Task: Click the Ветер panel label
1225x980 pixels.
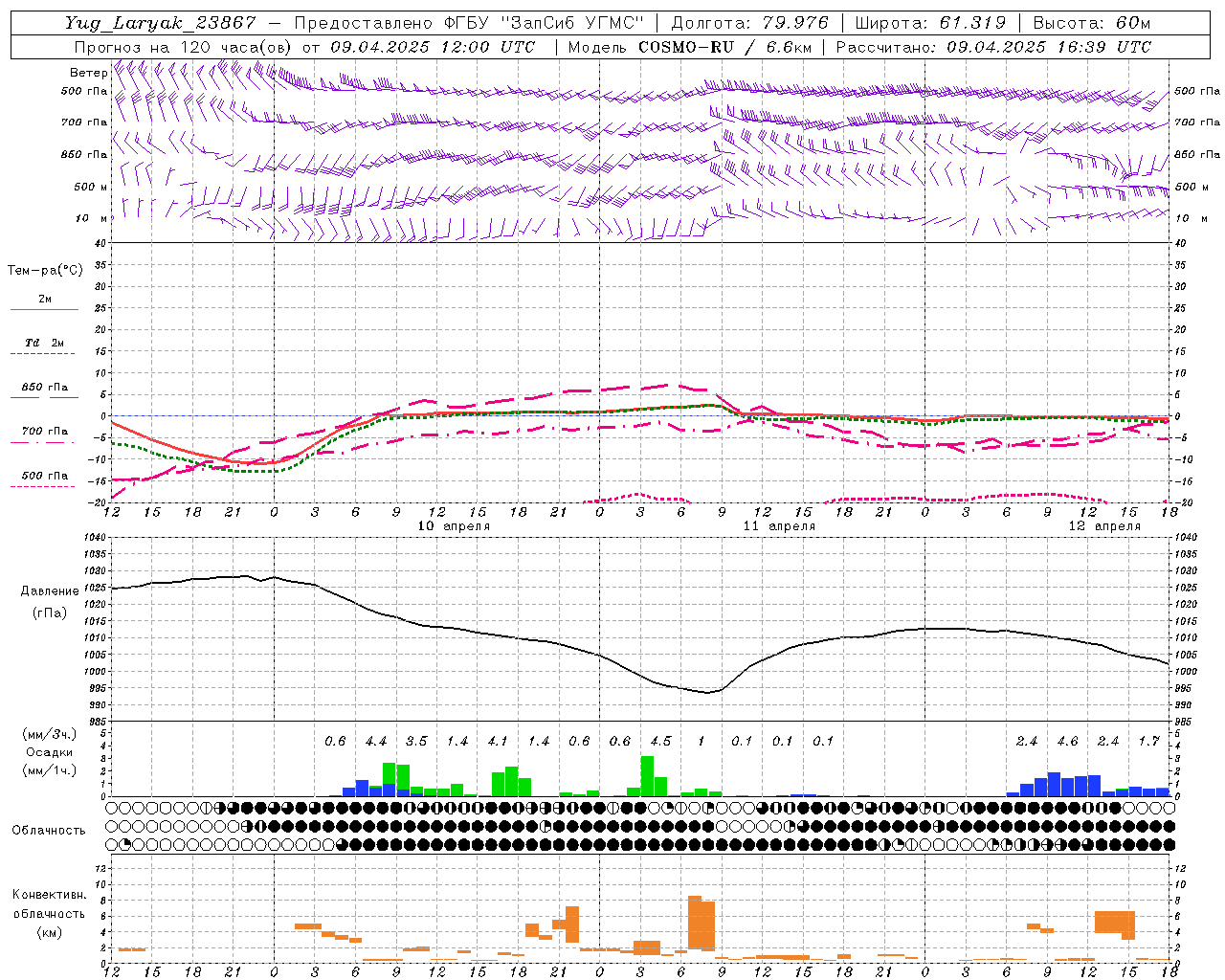Action: (88, 73)
